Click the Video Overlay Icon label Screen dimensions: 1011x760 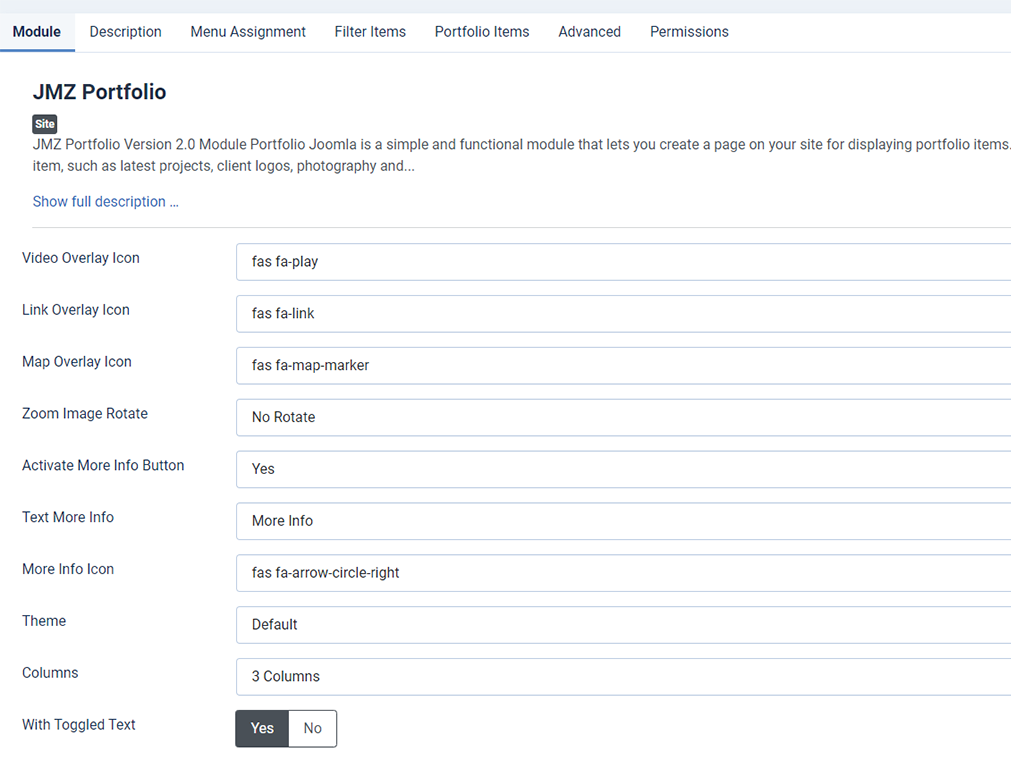click(81, 258)
